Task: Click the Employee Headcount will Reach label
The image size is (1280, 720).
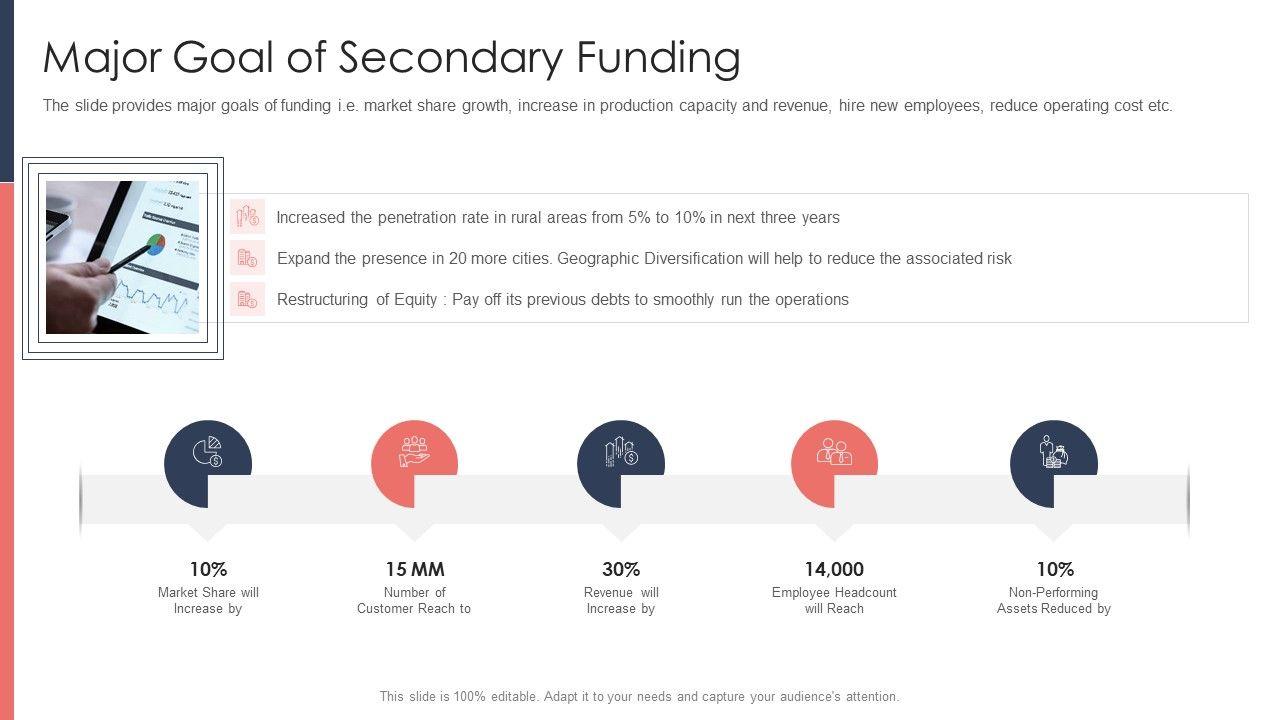Action: [x=834, y=600]
